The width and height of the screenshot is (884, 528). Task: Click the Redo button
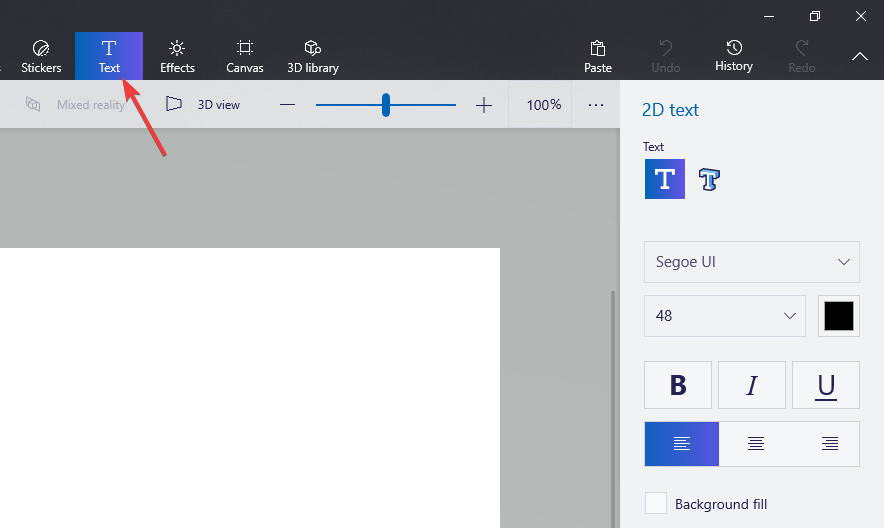[x=802, y=56]
